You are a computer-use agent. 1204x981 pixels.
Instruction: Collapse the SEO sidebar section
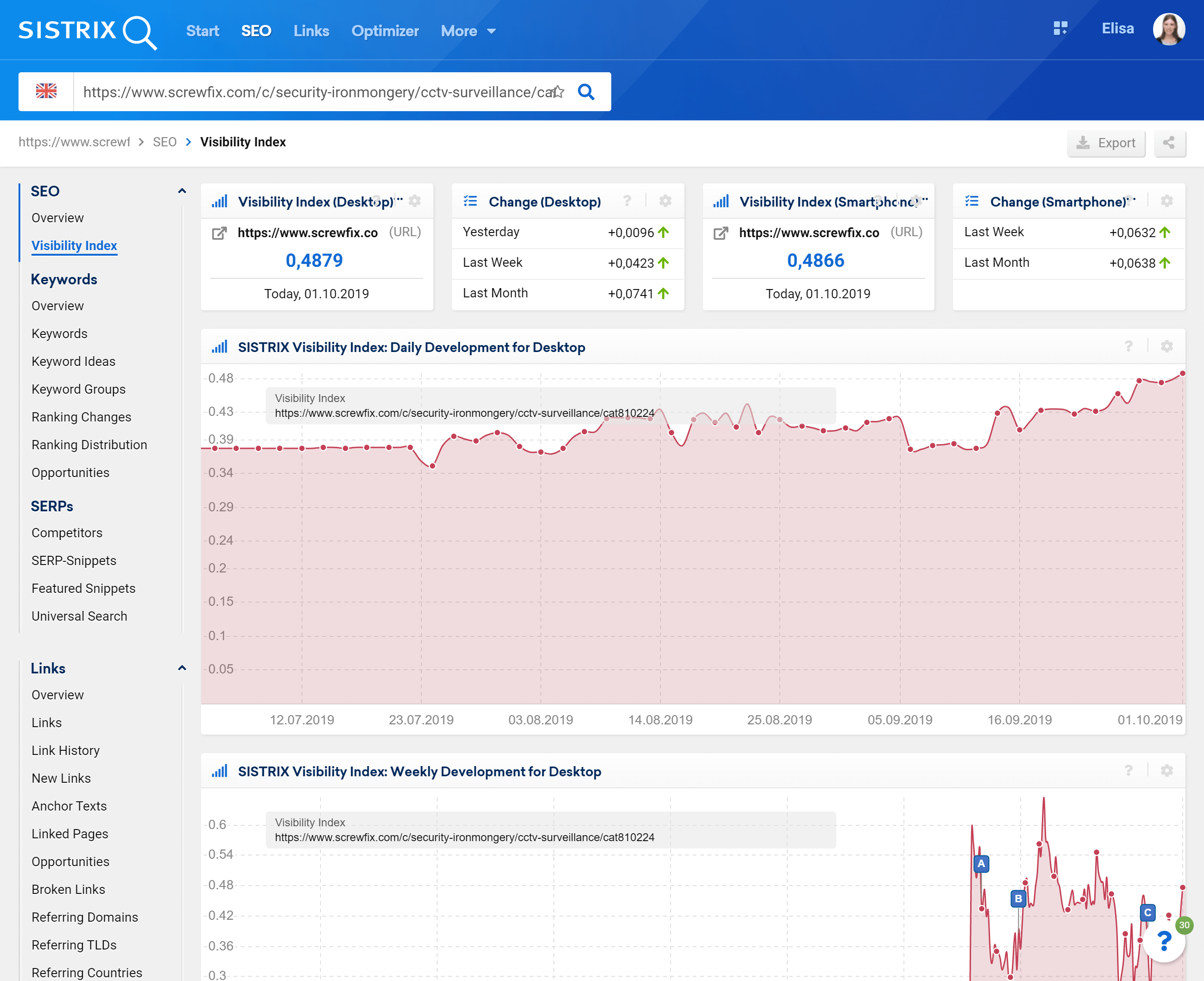(182, 191)
